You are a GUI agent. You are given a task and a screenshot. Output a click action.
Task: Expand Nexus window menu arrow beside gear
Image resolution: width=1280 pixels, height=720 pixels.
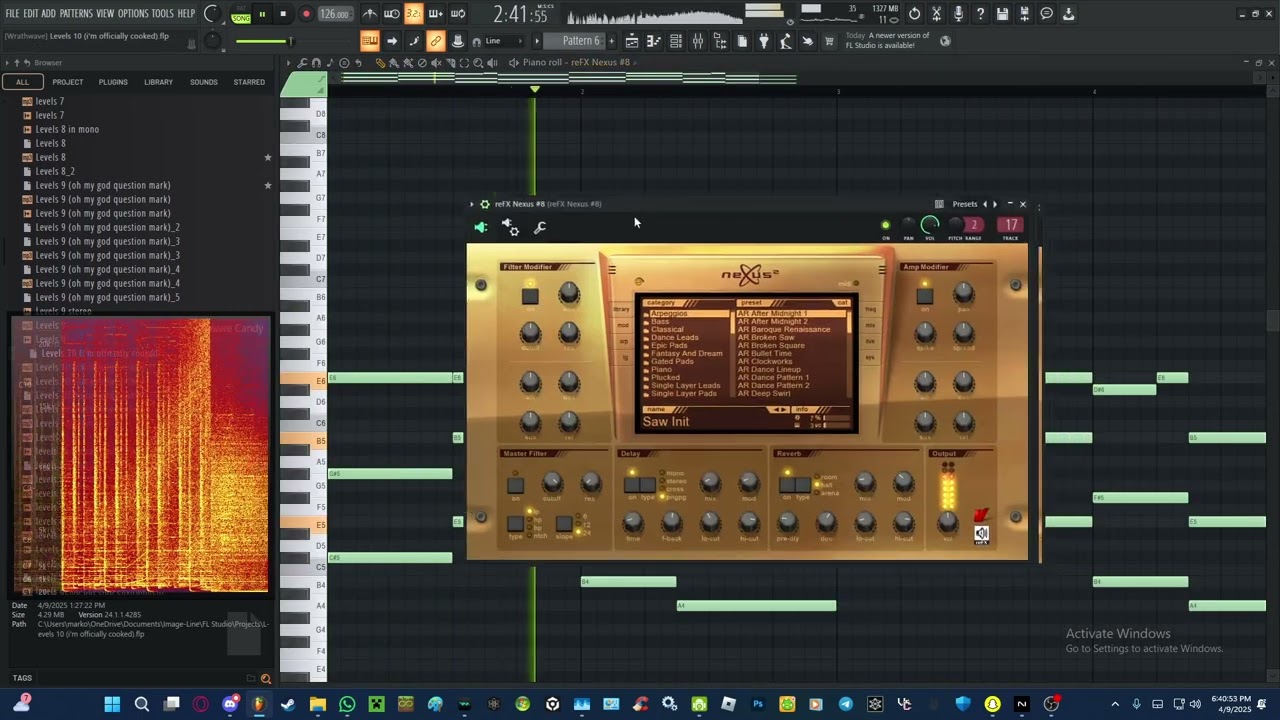click(472, 204)
